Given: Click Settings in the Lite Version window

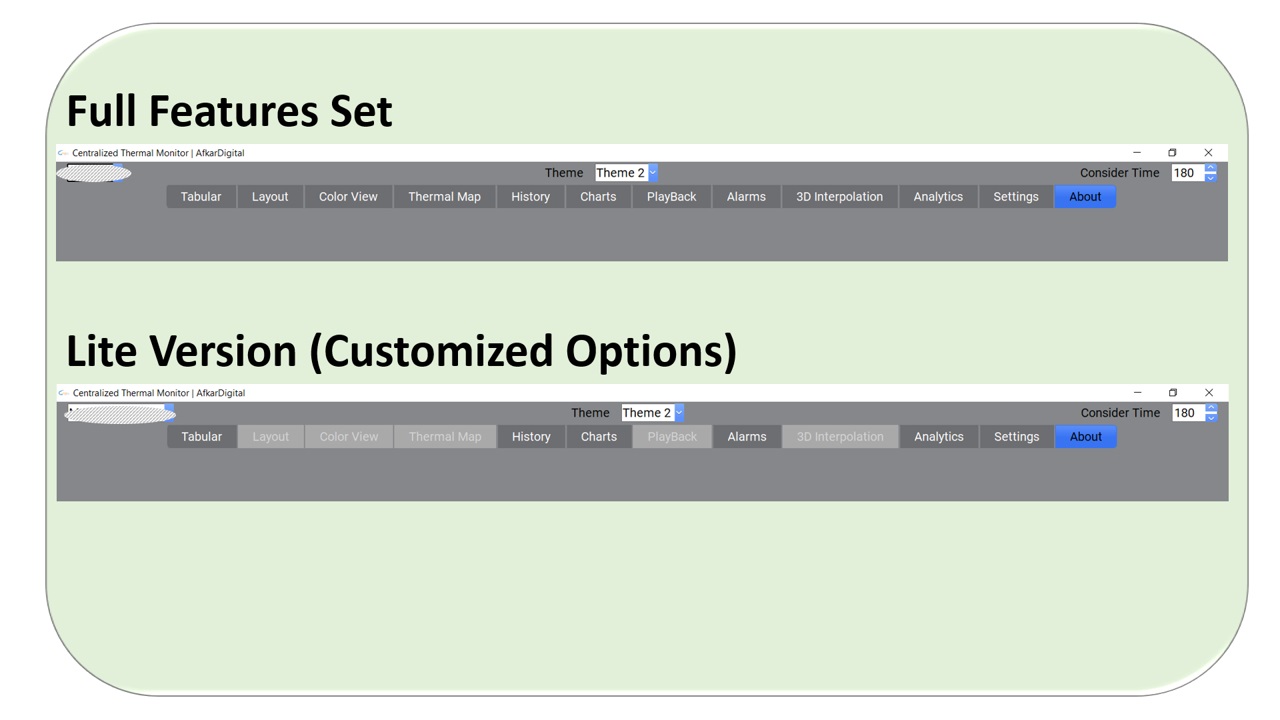Looking at the screenshot, I should tap(1016, 437).
